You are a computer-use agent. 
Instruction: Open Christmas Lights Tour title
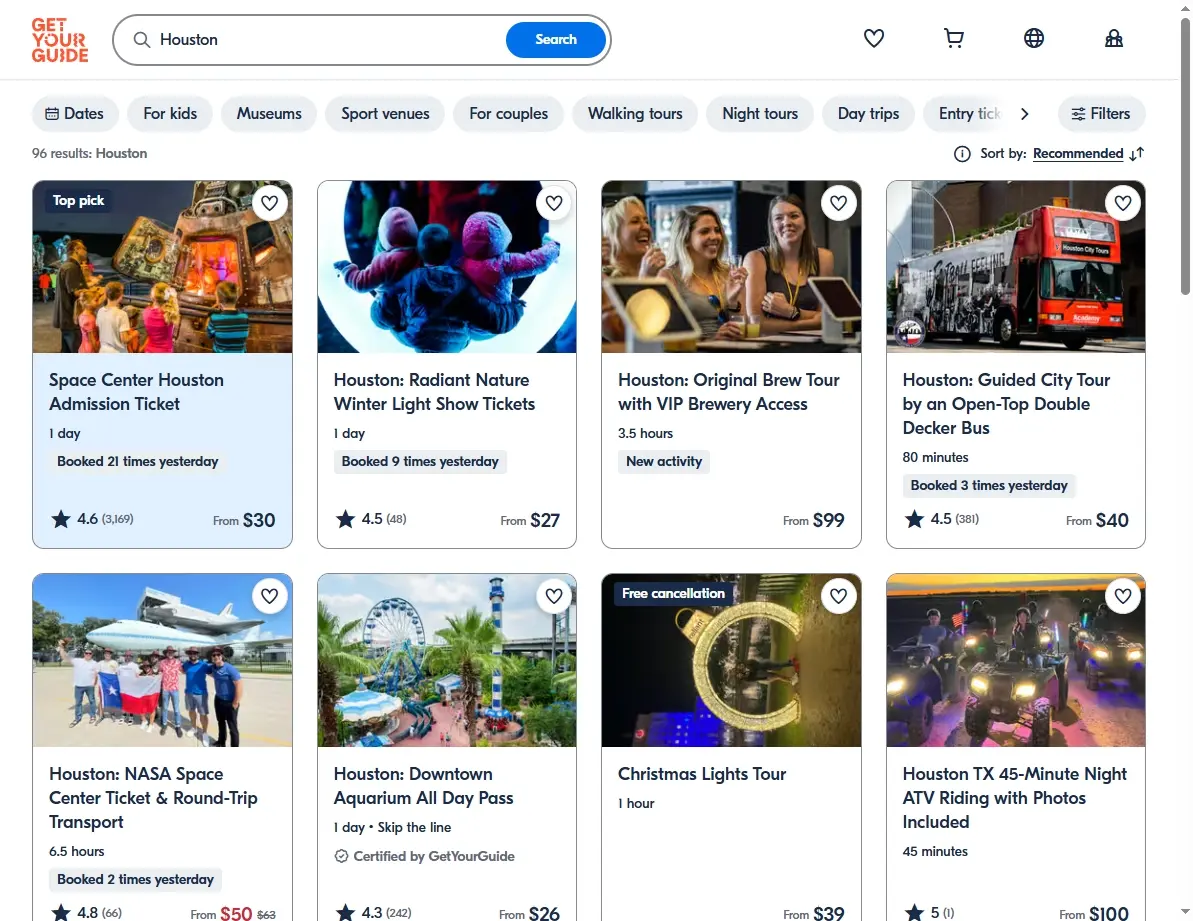(701, 774)
